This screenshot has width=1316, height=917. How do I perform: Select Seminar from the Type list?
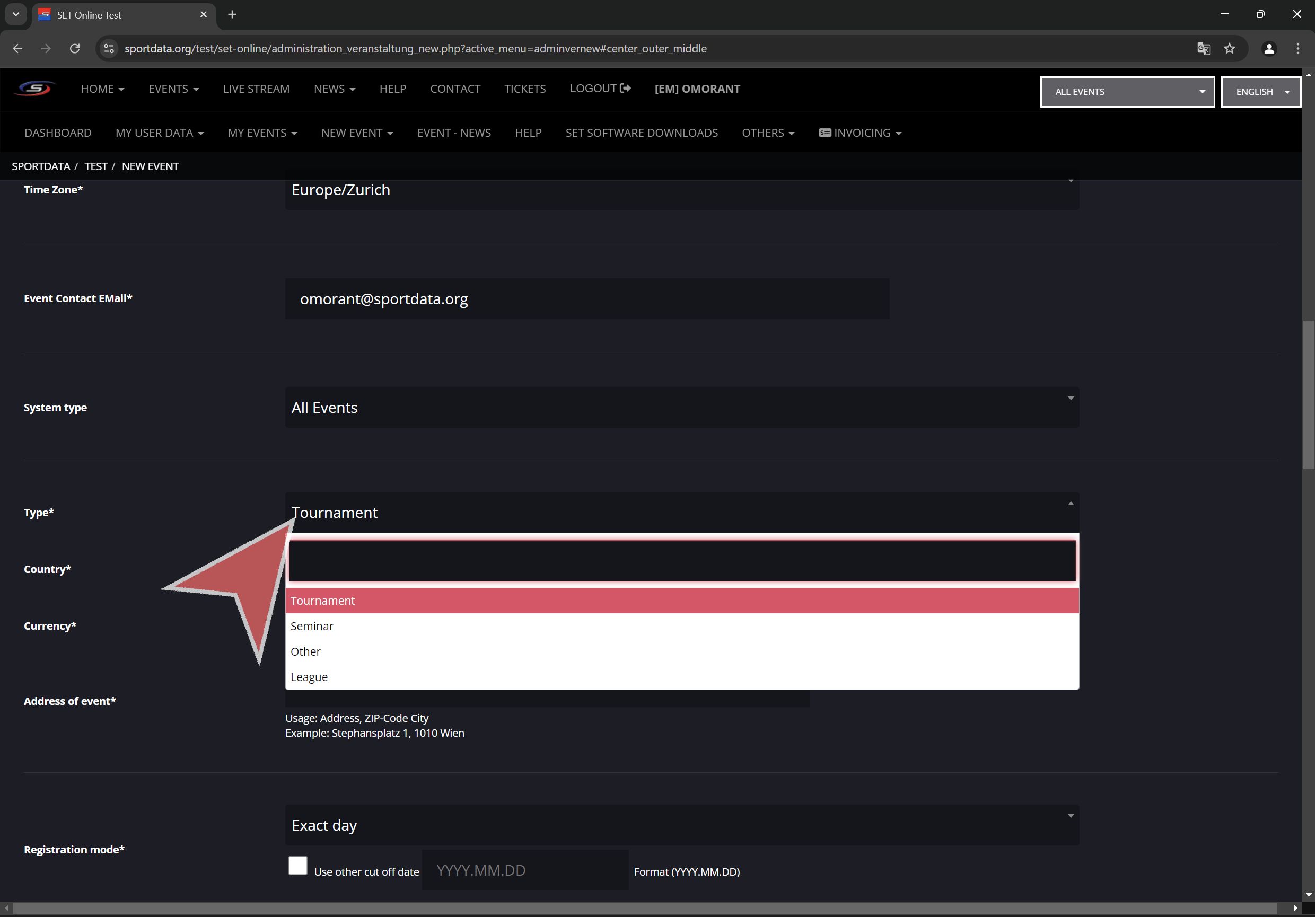(312, 626)
